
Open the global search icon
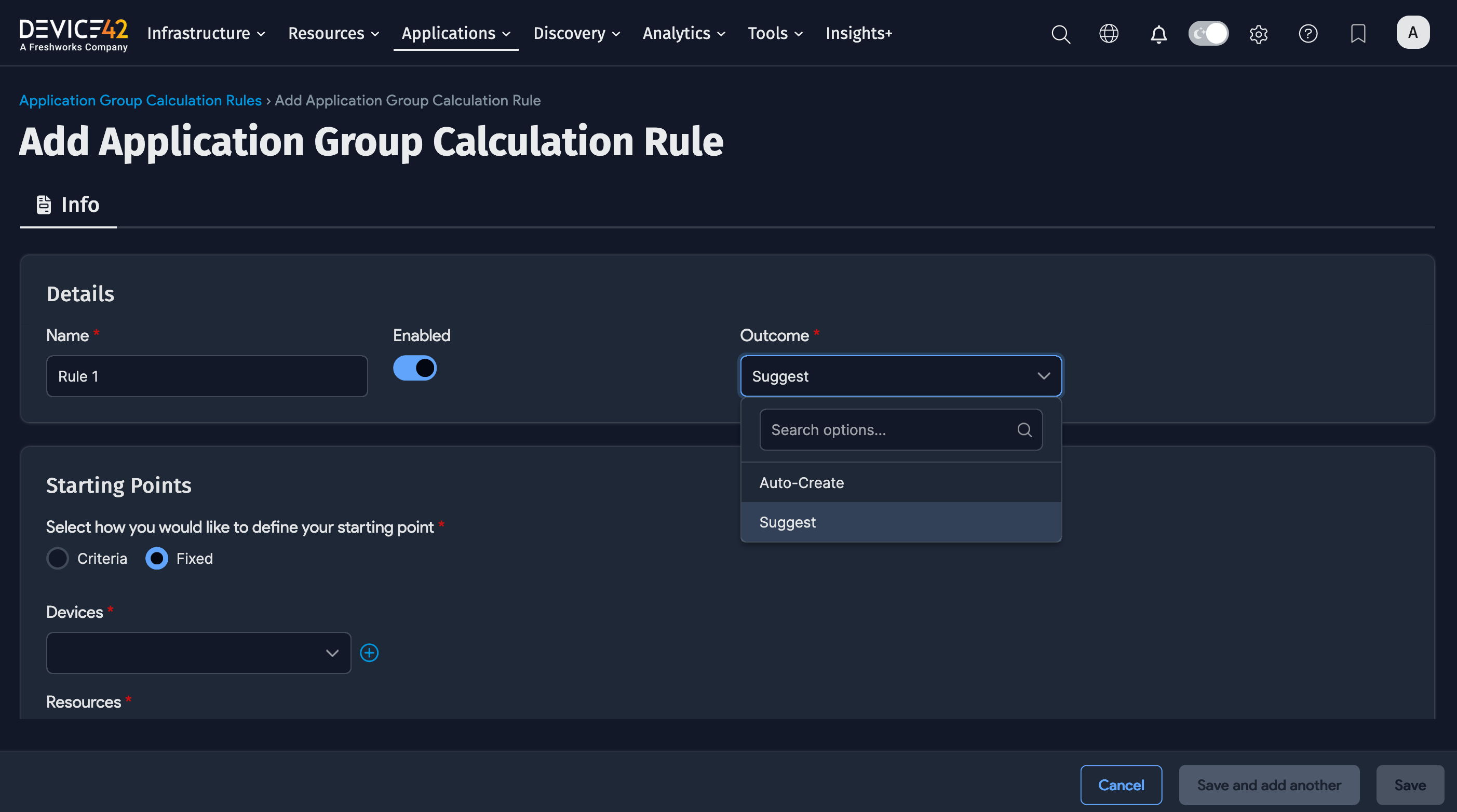[1060, 34]
